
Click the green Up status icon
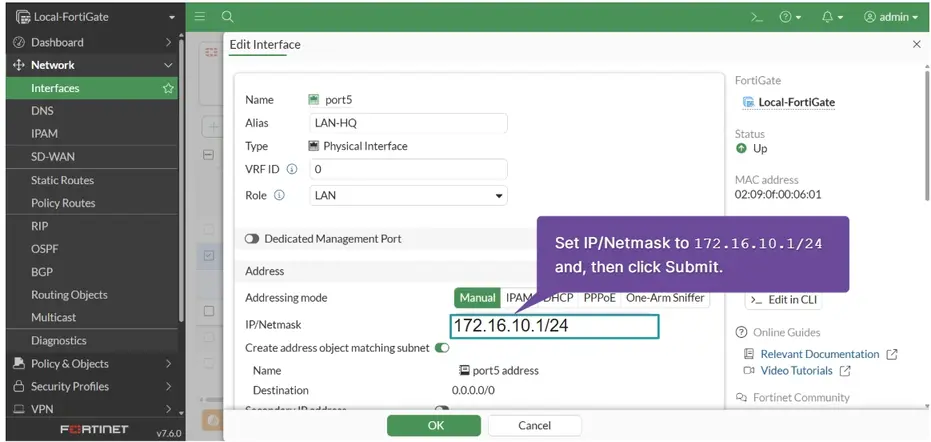coord(741,149)
